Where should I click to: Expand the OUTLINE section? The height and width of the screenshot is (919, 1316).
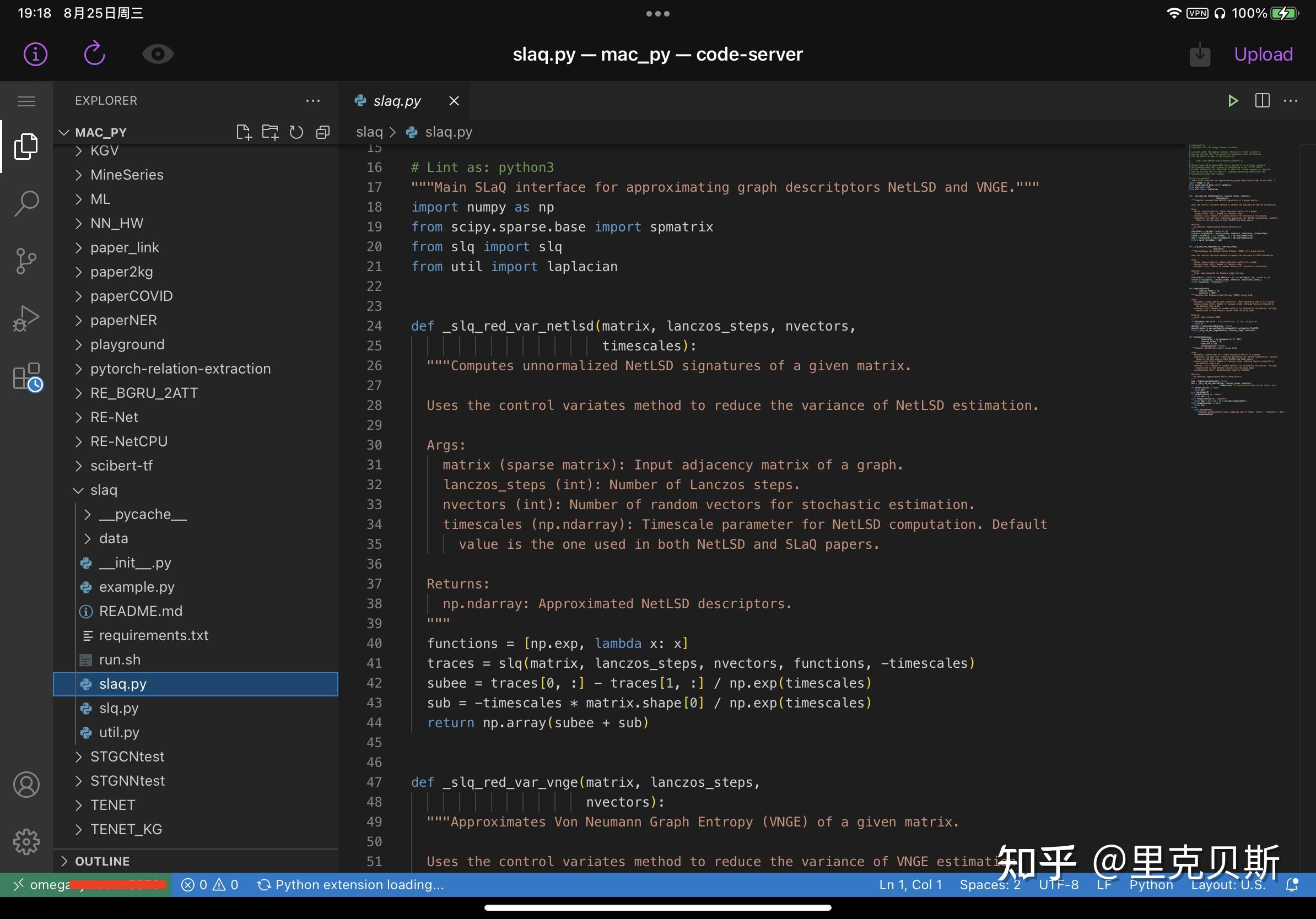tap(102, 861)
